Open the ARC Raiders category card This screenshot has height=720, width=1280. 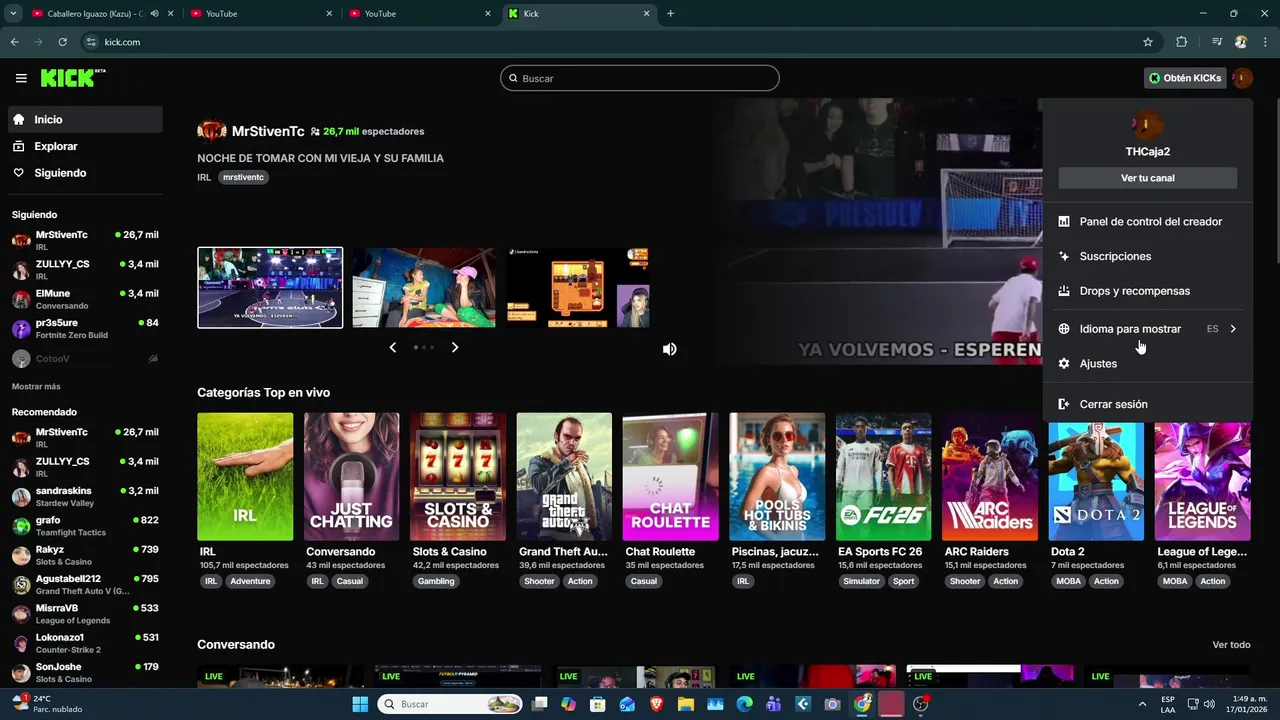click(990, 477)
